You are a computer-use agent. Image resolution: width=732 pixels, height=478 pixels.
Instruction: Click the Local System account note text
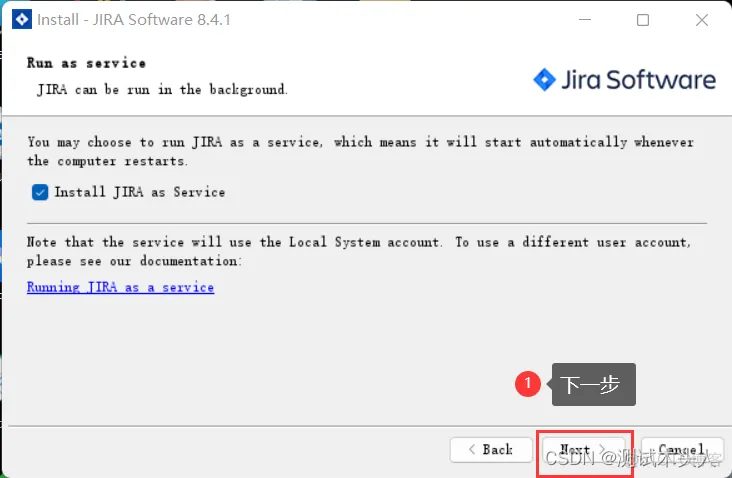click(x=359, y=251)
